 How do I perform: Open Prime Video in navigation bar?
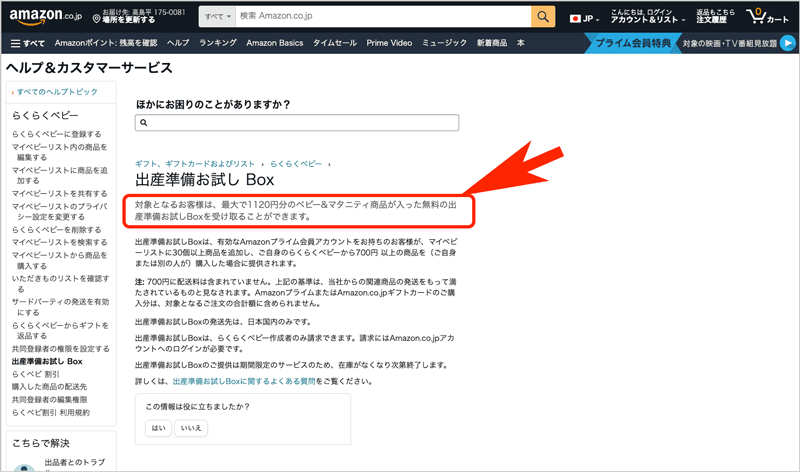pos(389,43)
